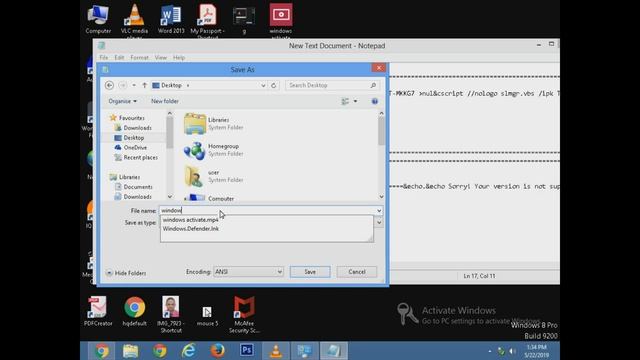Choose 'windows activate.mp4' suggestion
This screenshot has width=640, height=360.
[190, 220]
